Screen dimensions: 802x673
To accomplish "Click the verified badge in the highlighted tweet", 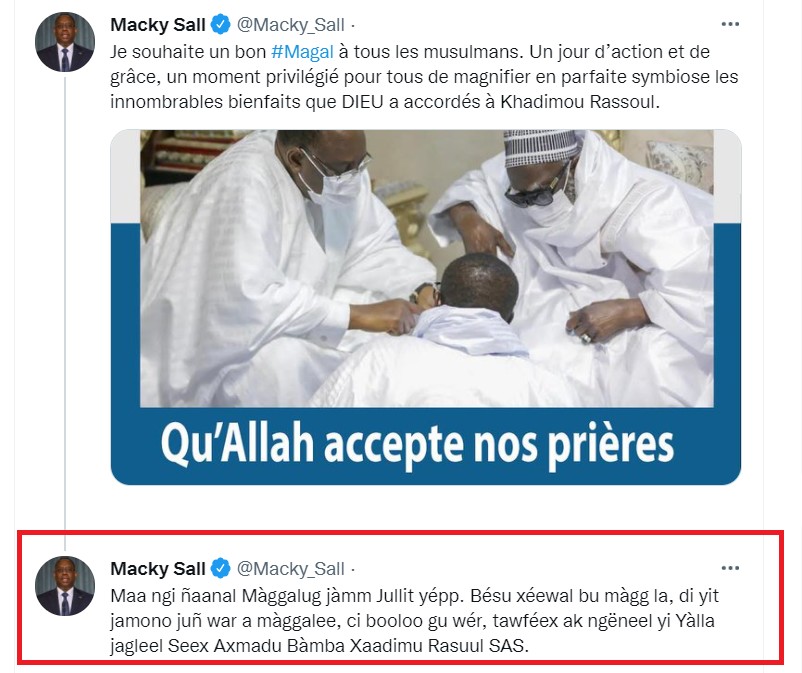I will pos(220,569).
